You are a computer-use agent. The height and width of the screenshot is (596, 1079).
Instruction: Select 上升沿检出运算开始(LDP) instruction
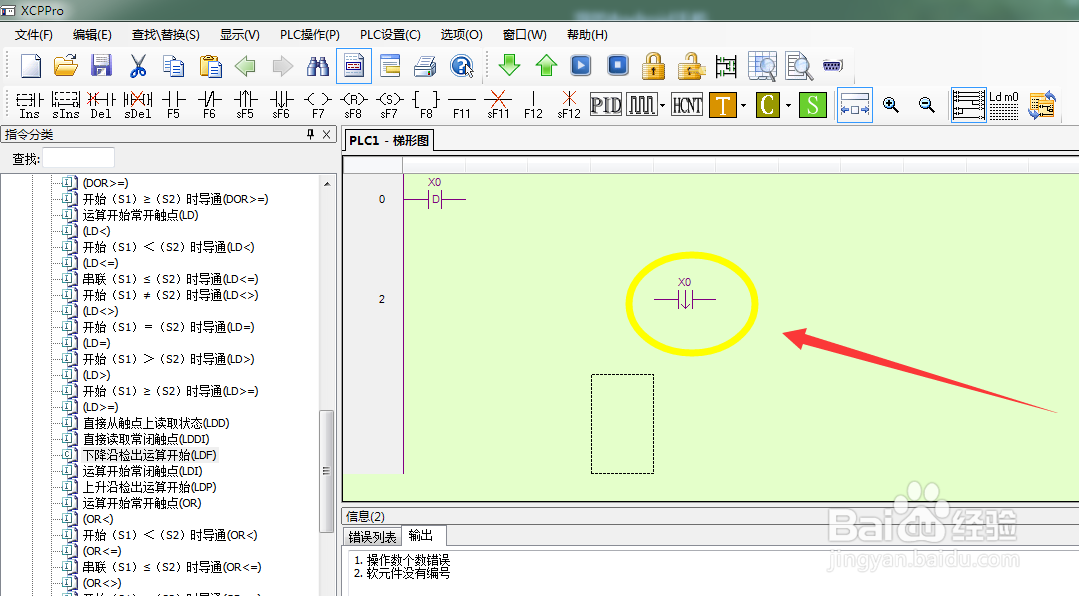149,487
